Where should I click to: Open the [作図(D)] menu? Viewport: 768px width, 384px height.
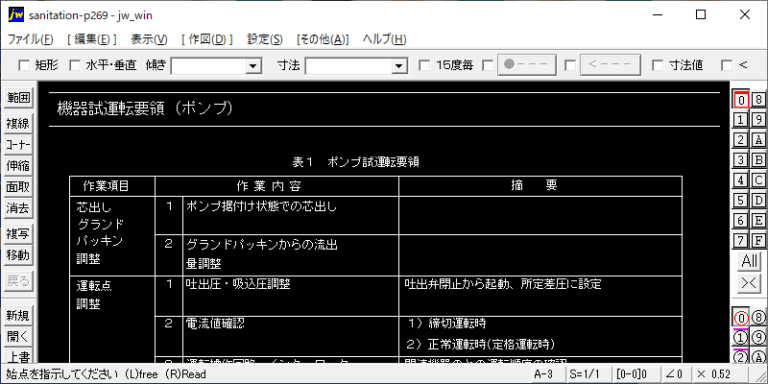207,40
